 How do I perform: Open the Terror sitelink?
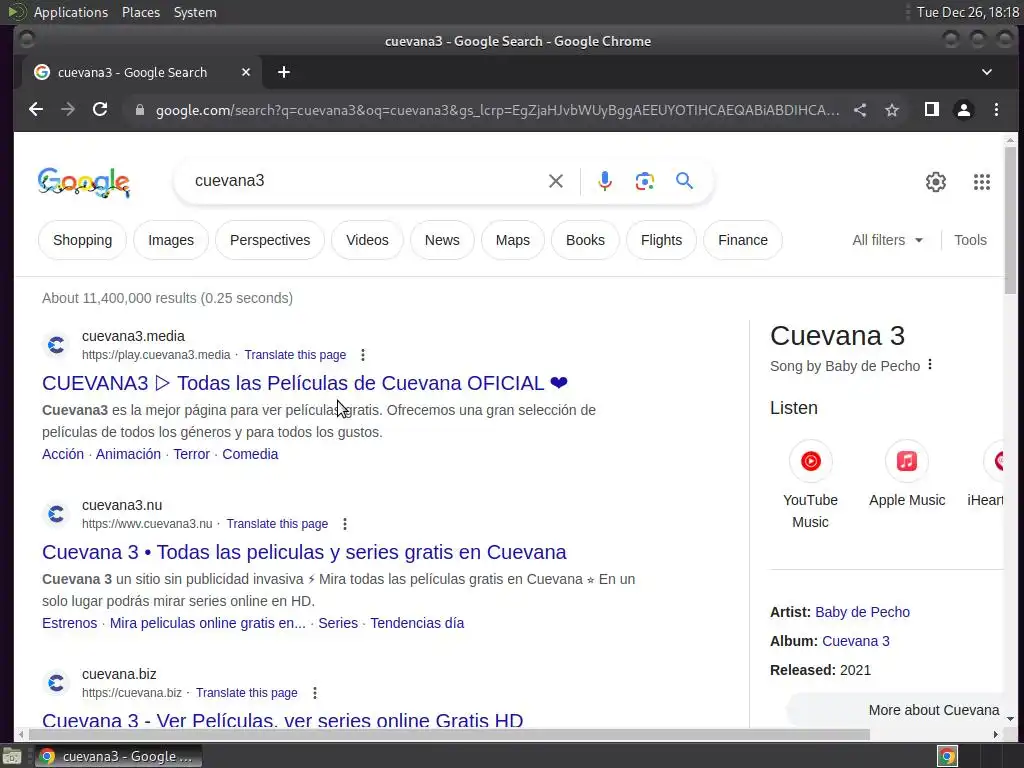[x=191, y=455]
